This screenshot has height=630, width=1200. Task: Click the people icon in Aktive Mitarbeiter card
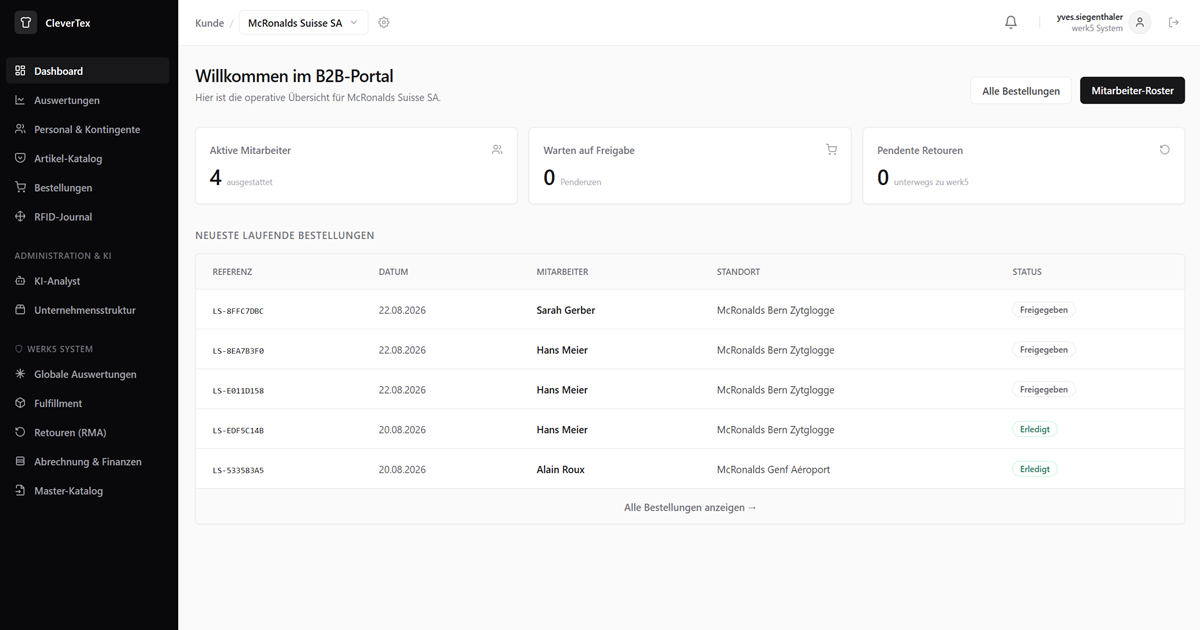tap(497, 150)
